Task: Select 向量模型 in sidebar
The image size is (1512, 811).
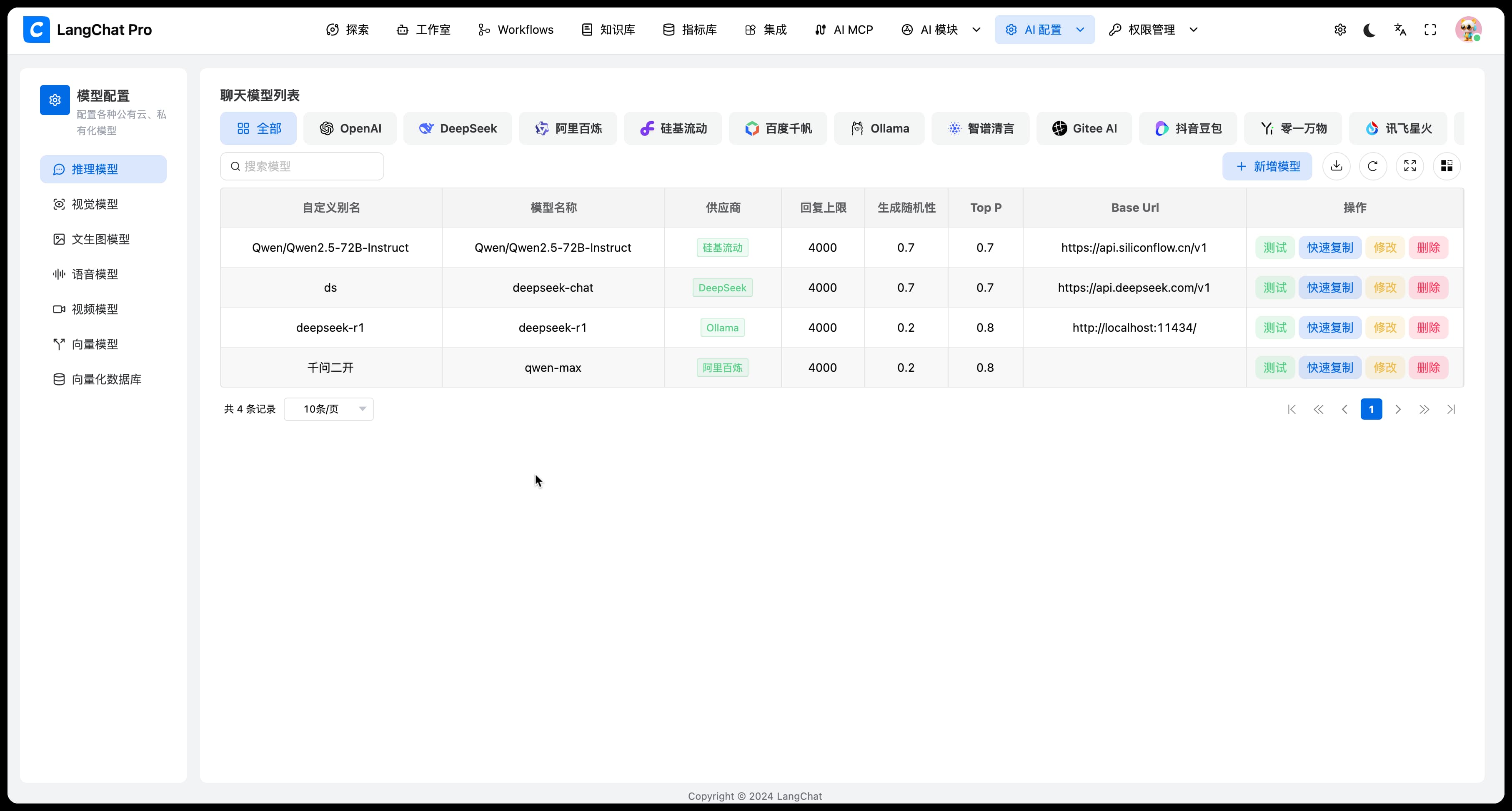Action: 103,344
